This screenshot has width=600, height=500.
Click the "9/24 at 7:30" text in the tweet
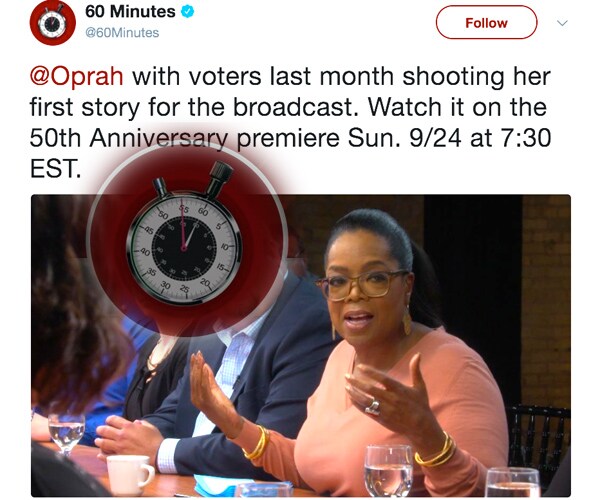(x=480, y=138)
